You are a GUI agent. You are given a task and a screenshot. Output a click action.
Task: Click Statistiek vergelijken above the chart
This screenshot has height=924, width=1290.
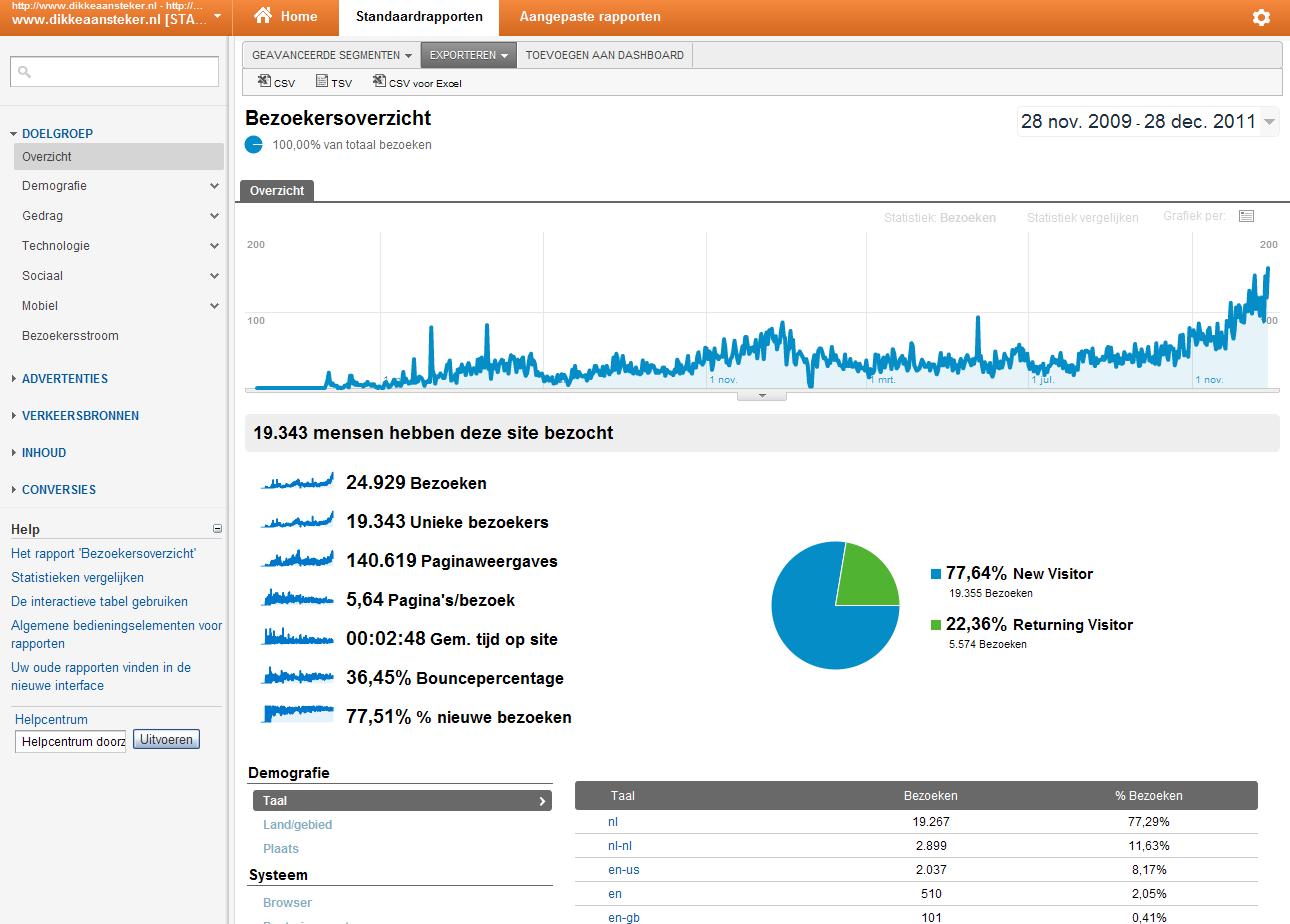tap(1082, 218)
